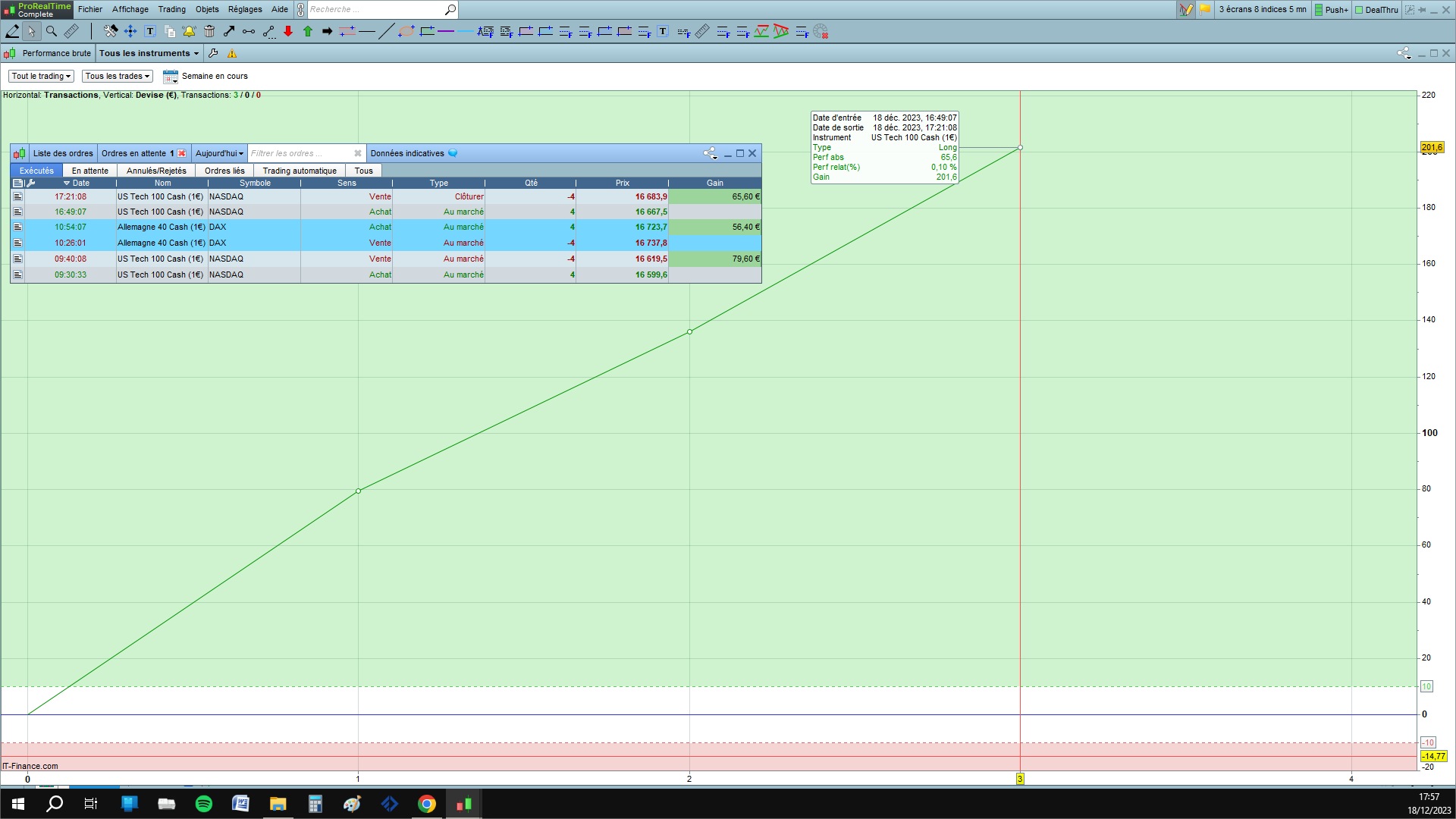The image size is (1456, 819).
Task: Click the trash can delete objects icon
Action: coord(209,31)
